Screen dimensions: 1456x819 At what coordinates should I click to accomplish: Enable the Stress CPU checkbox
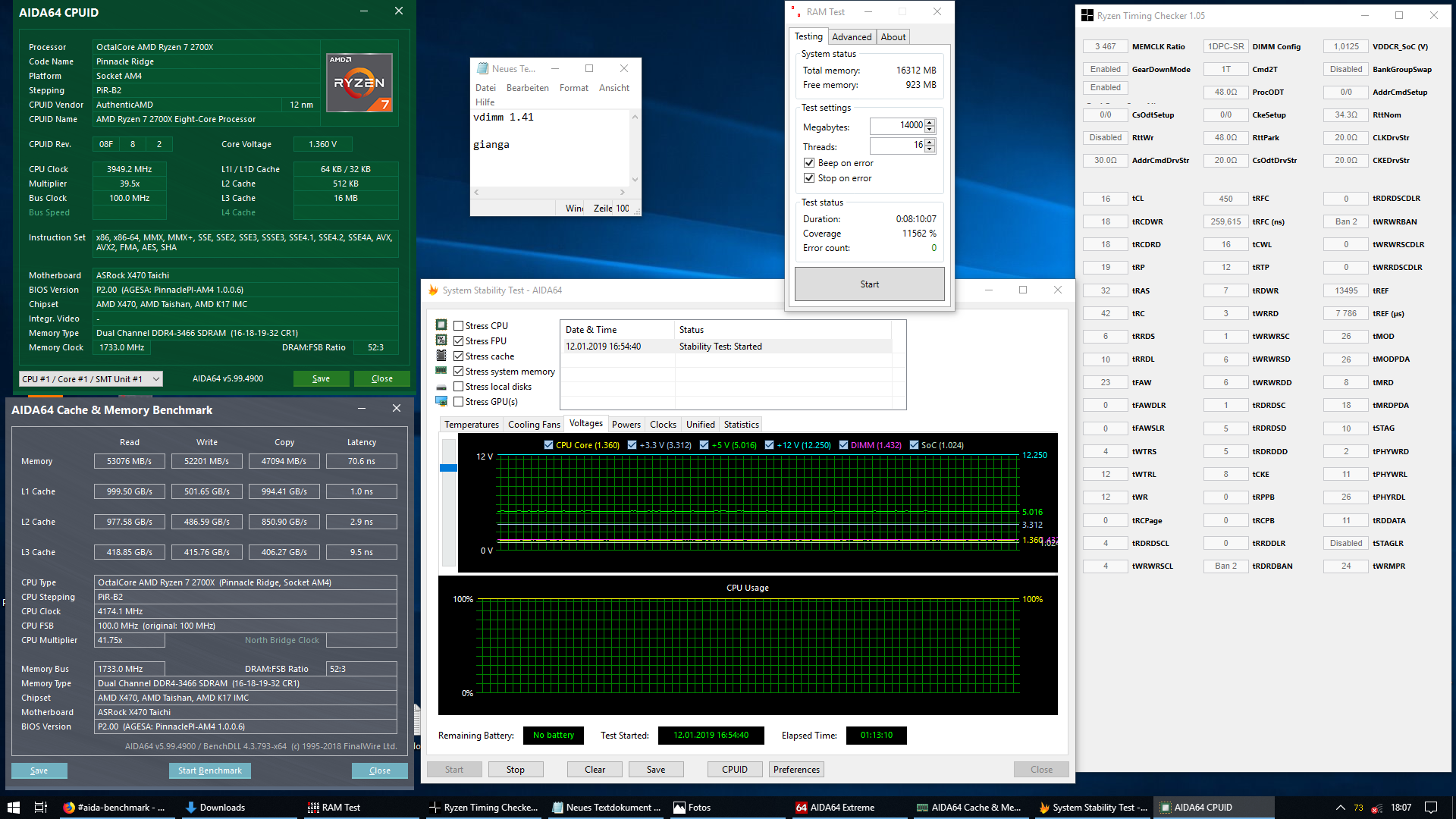click(459, 326)
